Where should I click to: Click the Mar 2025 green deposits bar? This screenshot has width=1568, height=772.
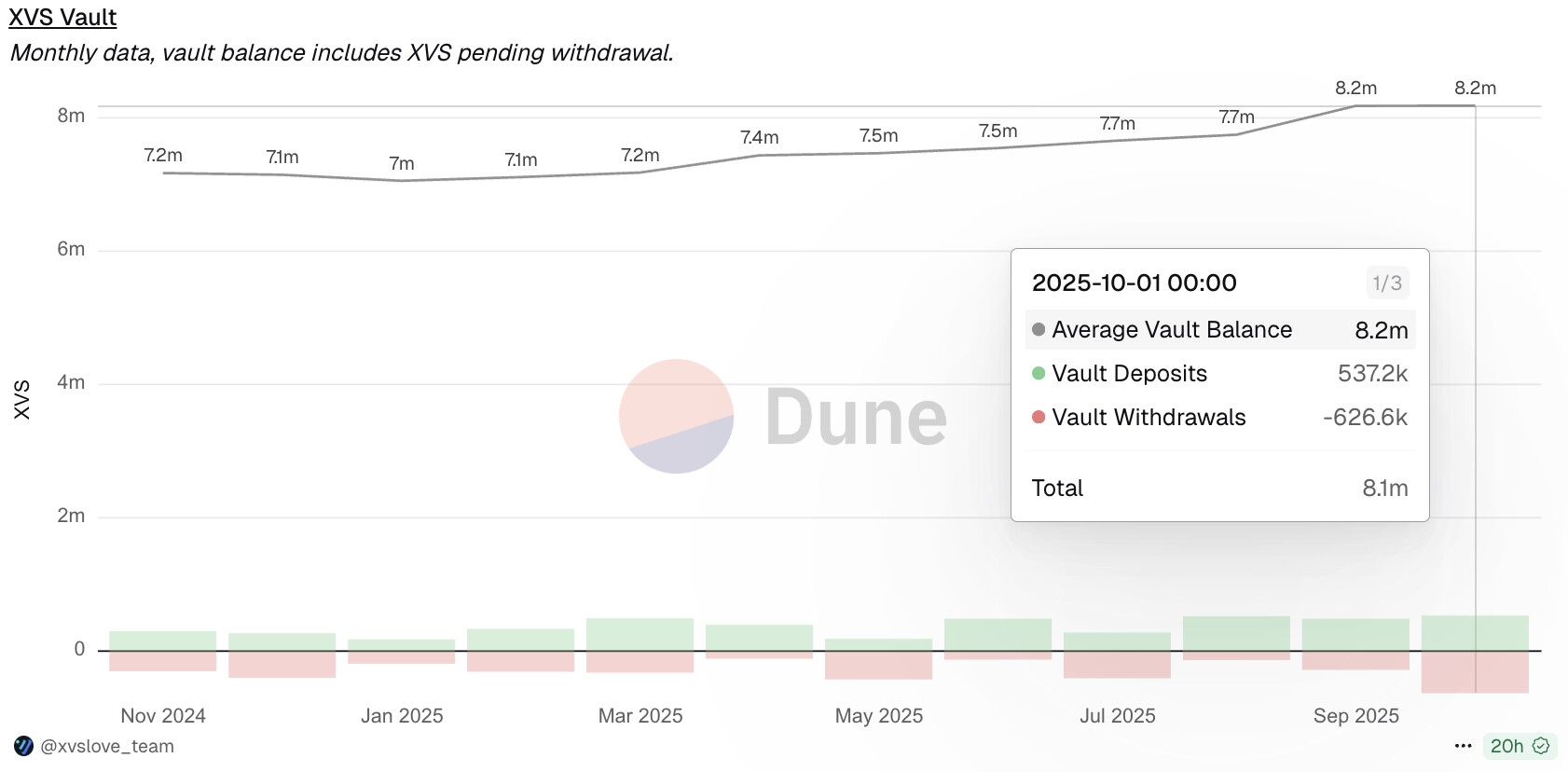pos(640,634)
